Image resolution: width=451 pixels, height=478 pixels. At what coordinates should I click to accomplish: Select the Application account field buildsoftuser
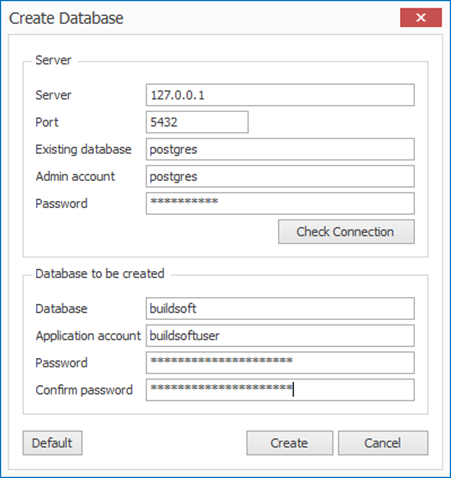280,336
